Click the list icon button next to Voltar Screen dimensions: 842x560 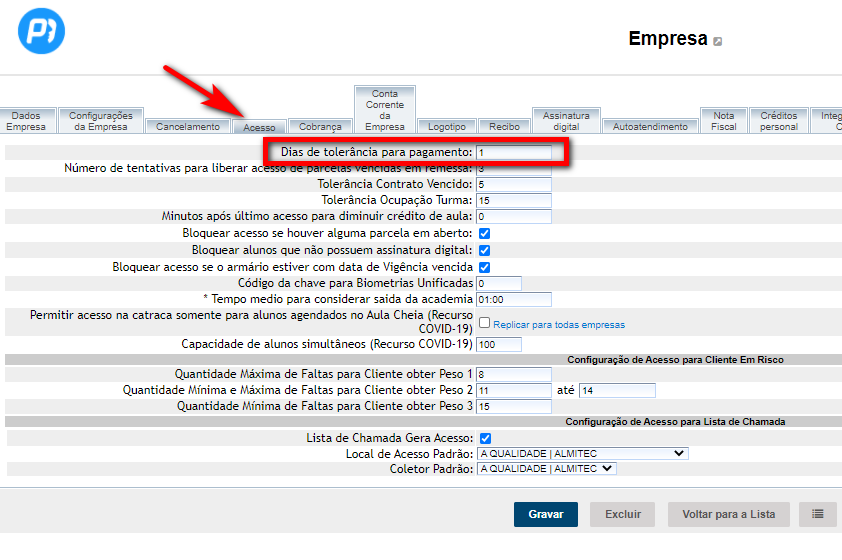(x=817, y=514)
